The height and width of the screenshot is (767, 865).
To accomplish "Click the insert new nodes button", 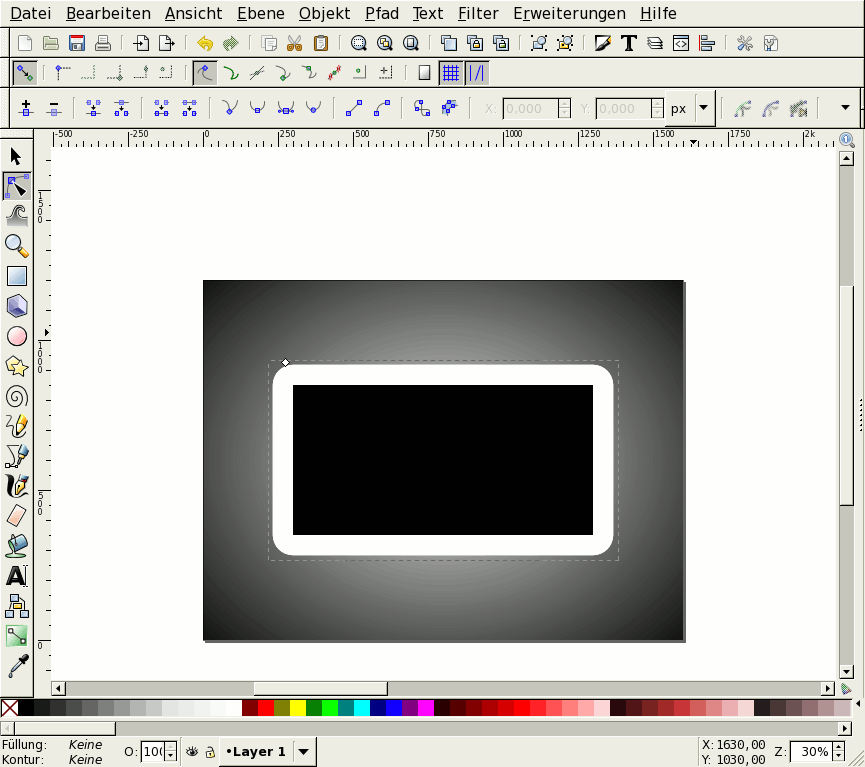I will tap(26, 108).
